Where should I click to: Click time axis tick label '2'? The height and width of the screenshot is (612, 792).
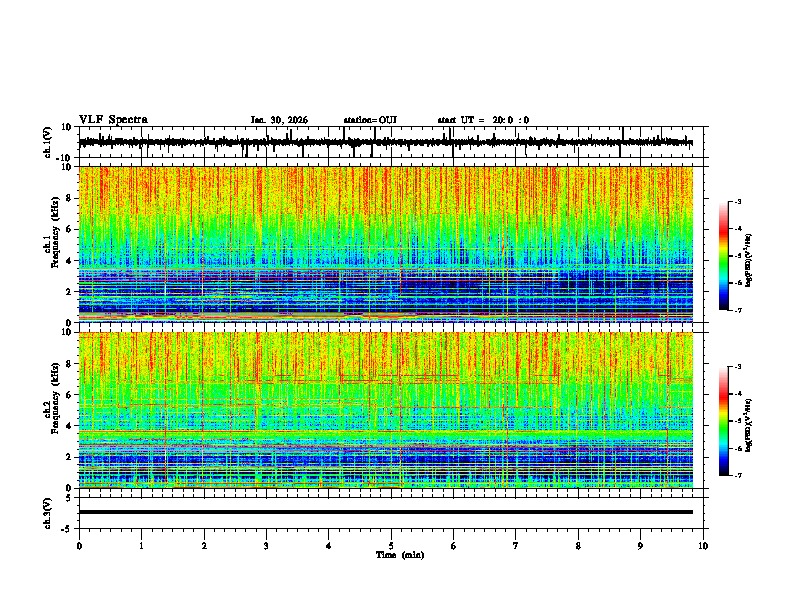(x=204, y=546)
